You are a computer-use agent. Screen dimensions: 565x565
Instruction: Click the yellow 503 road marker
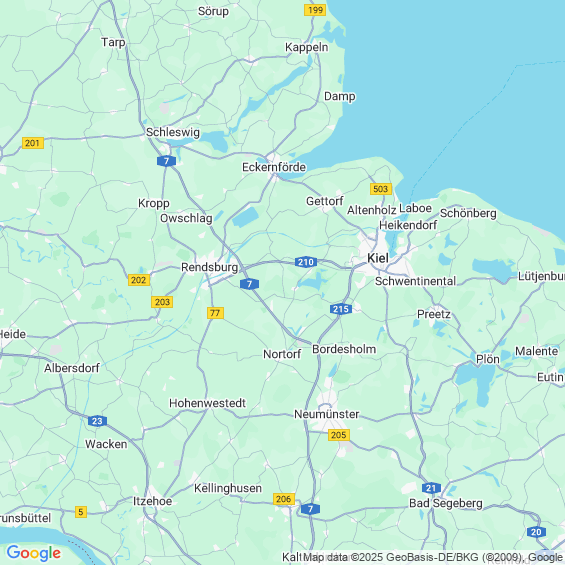tap(381, 189)
